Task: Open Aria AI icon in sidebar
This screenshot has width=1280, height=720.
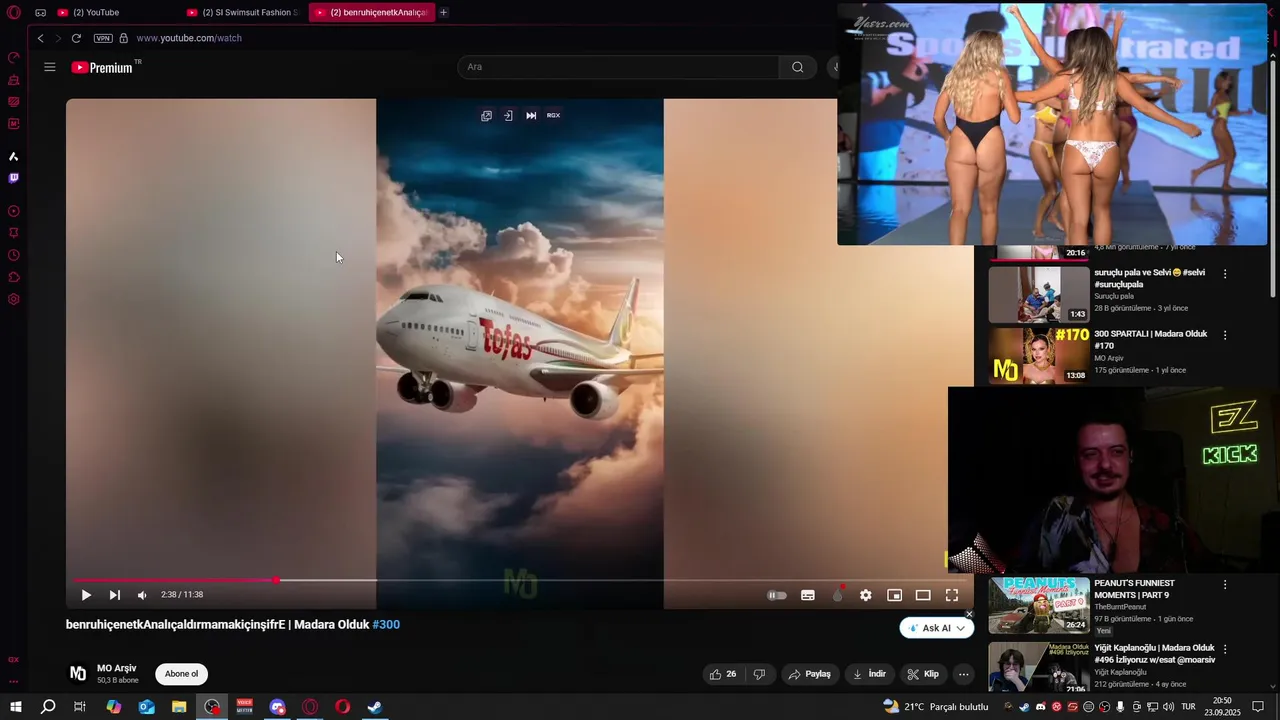Action: (14, 157)
